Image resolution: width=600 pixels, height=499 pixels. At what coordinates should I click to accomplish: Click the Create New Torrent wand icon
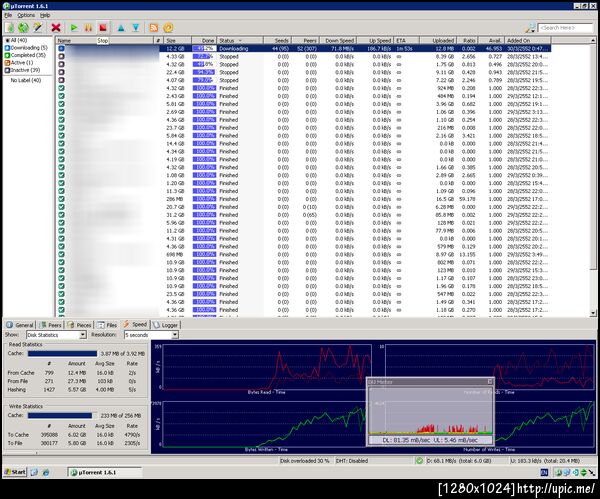tap(38, 28)
